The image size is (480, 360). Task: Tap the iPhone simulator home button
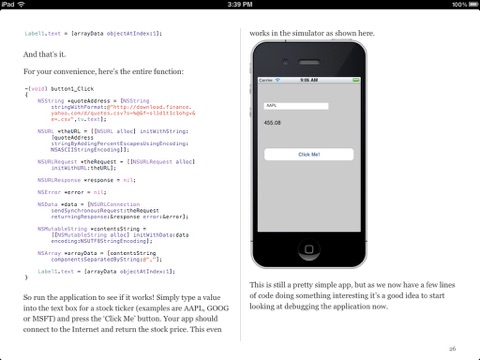(309, 249)
